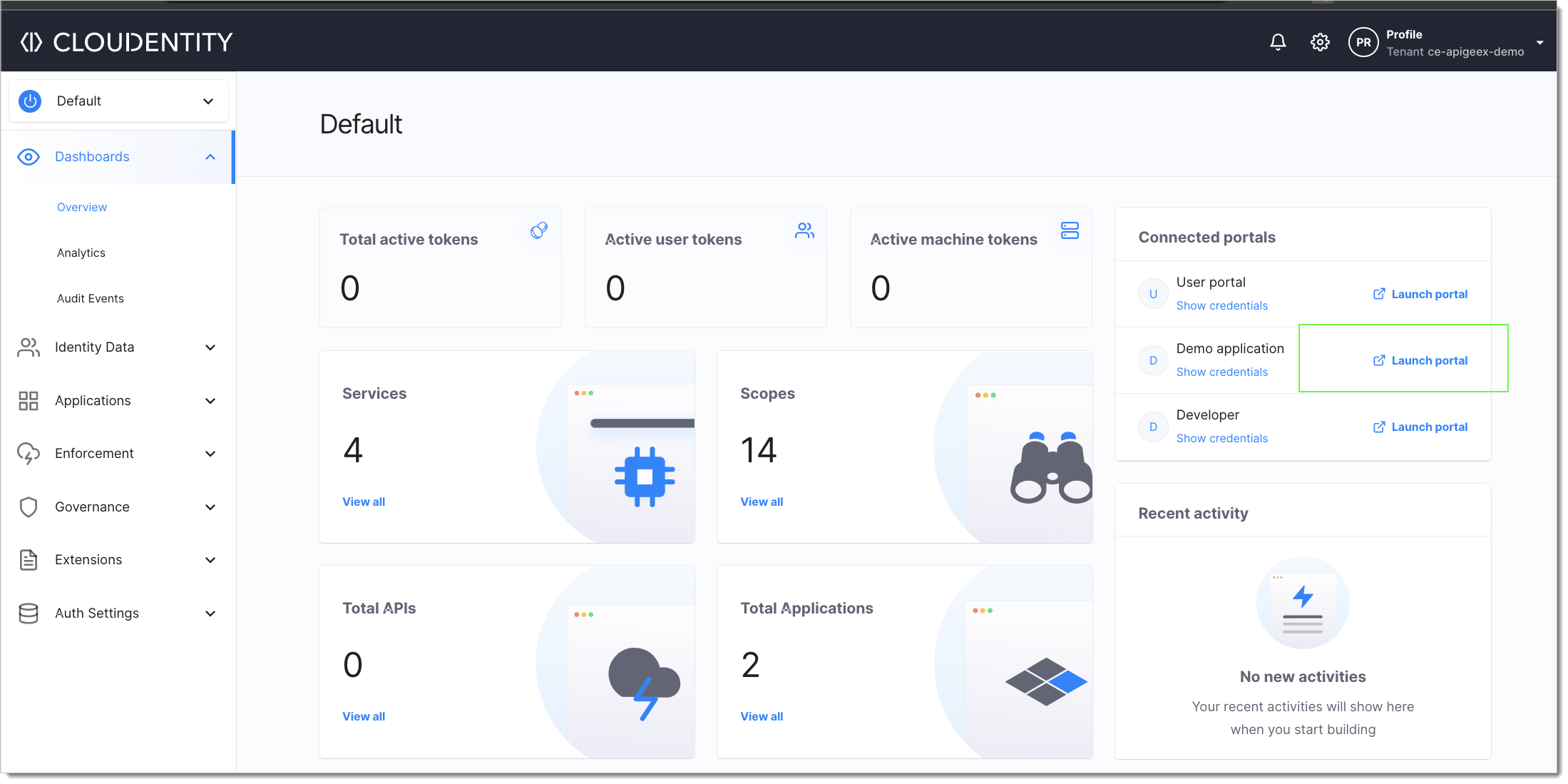Open the Profile dropdown arrow
Screen dimensions: 1568x784
pyautogui.click(x=1540, y=43)
